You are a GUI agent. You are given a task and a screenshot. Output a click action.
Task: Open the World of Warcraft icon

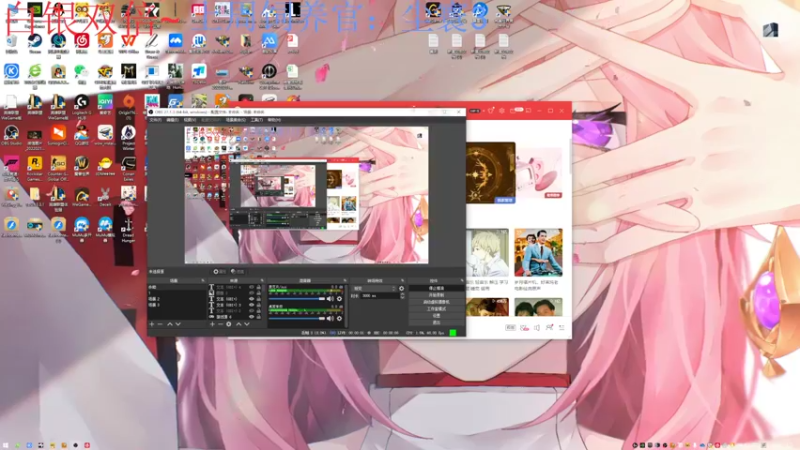point(82,164)
